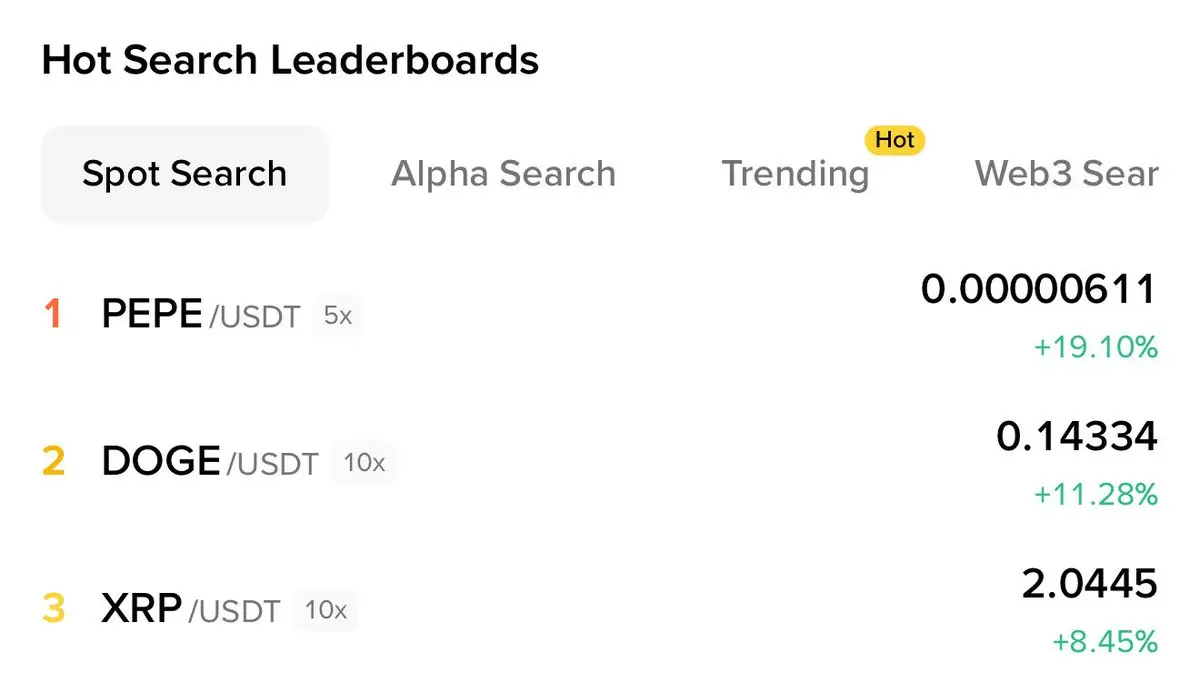
Task: Click PEPE's +19.10% change value
Action: 1095,348
